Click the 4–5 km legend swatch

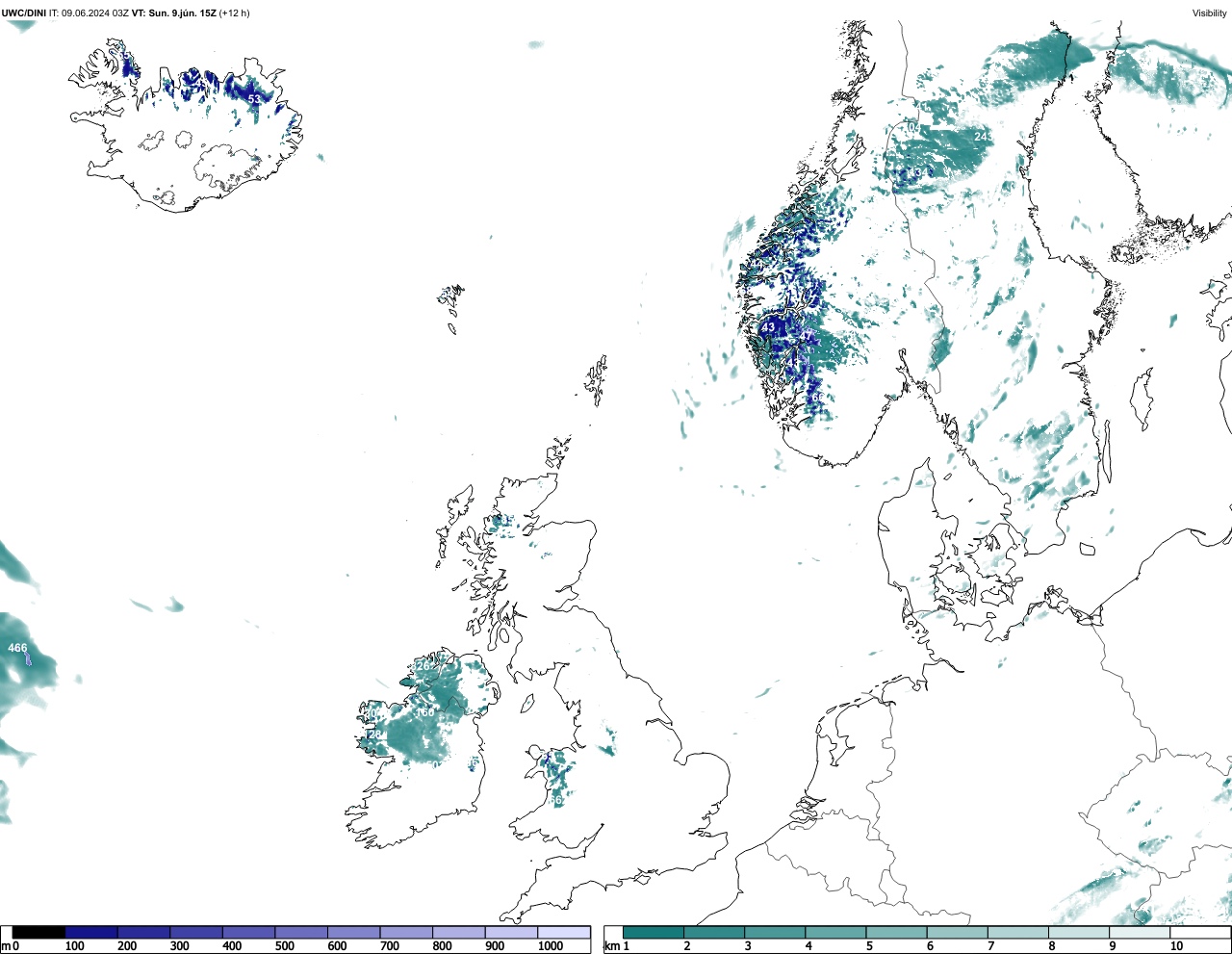tap(835, 932)
